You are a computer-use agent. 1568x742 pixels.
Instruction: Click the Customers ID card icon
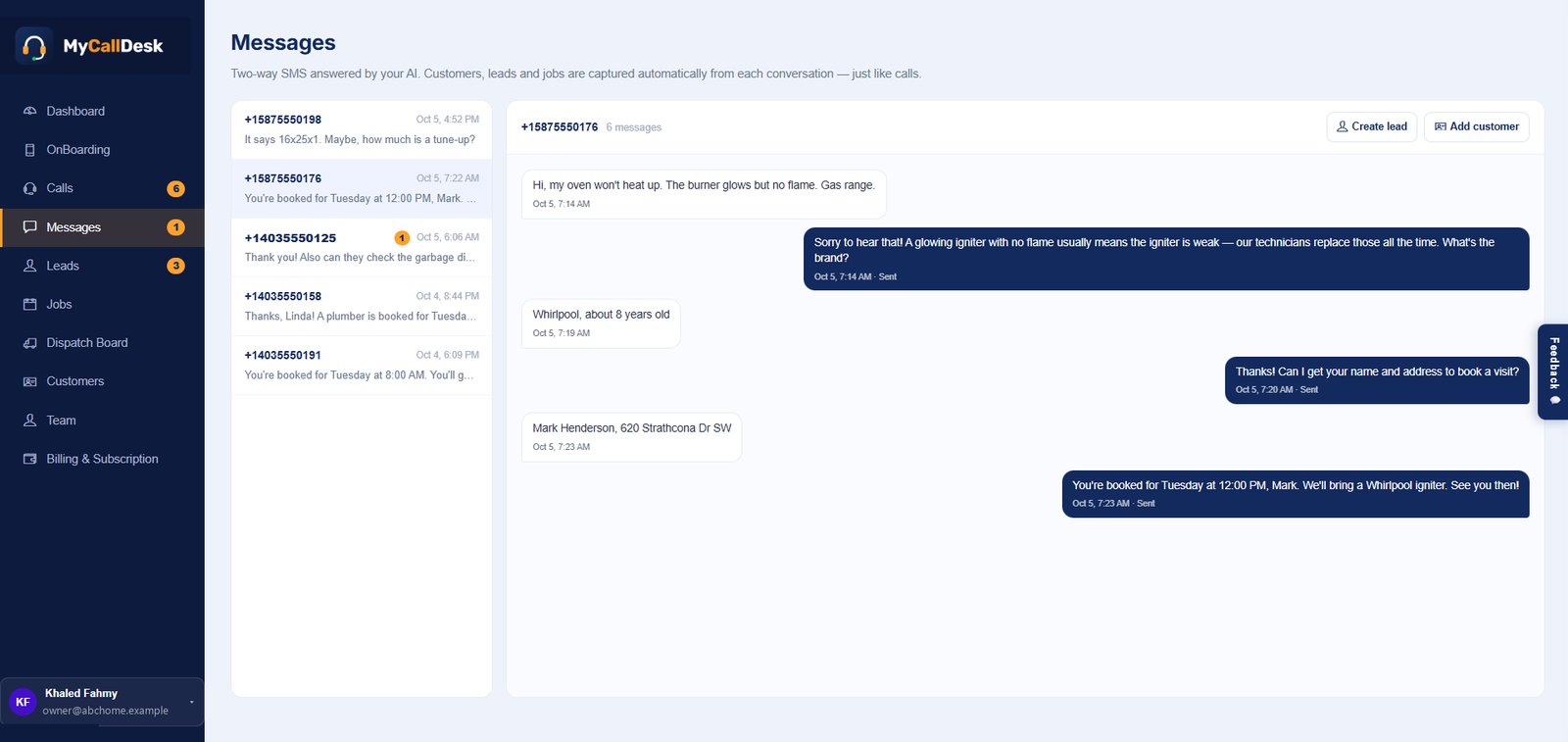pyautogui.click(x=29, y=381)
